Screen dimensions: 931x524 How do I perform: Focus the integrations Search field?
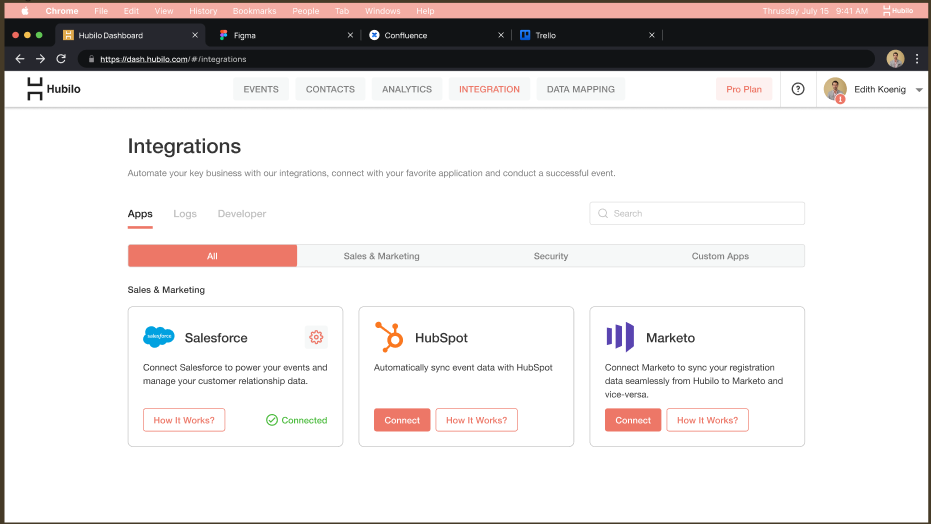coord(697,214)
